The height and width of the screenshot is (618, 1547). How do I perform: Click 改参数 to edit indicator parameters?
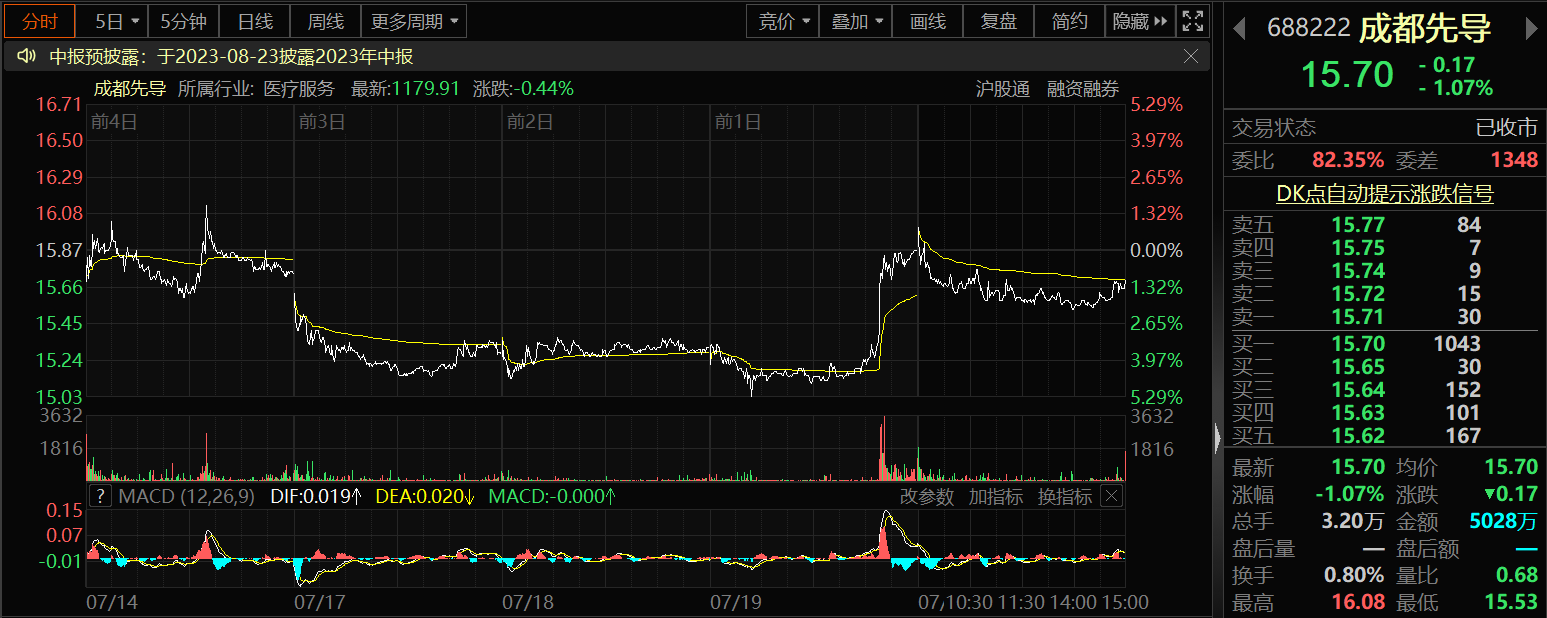click(x=927, y=496)
